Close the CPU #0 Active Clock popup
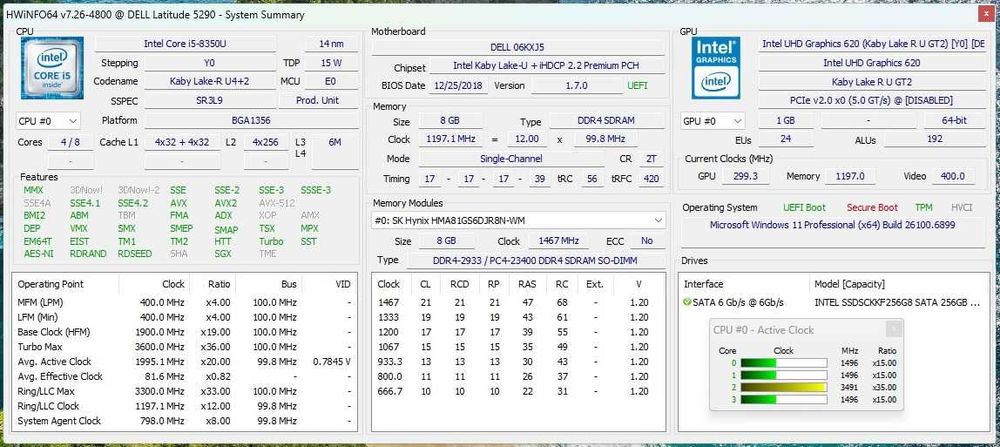Image resolution: width=1000 pixels, height=447 pixels. [x=894, y=329]
